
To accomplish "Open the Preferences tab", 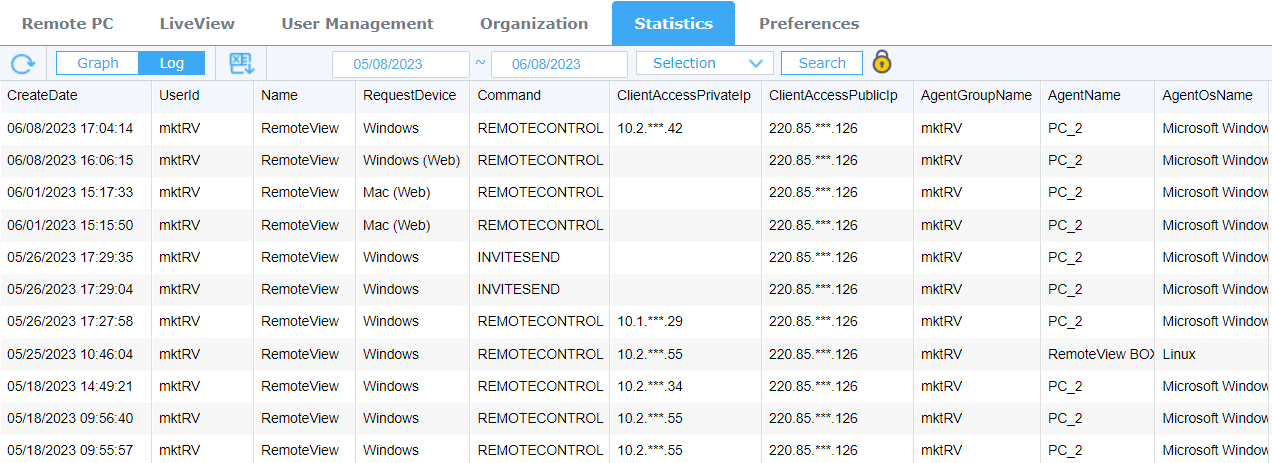I will [809, 23].
